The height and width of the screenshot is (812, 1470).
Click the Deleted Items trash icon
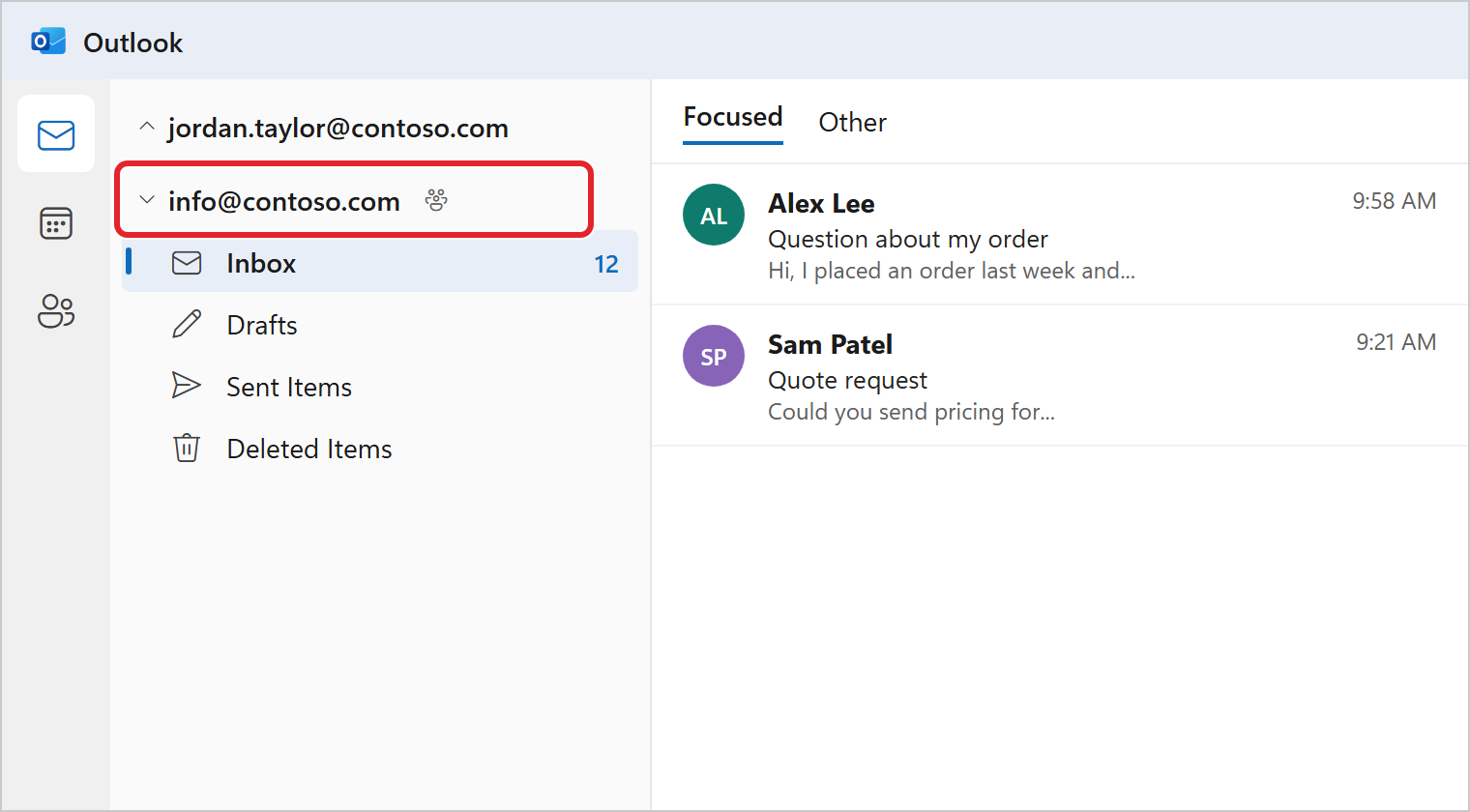[x=187, y=449]
